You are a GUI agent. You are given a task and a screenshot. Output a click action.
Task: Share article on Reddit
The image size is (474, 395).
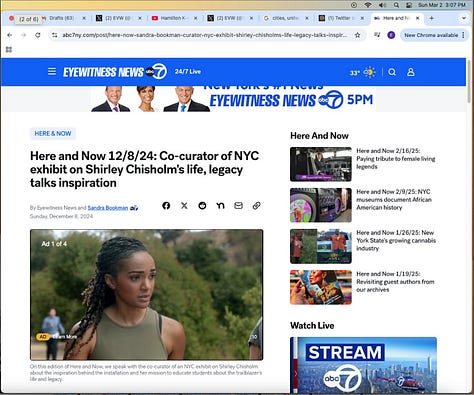202,206
